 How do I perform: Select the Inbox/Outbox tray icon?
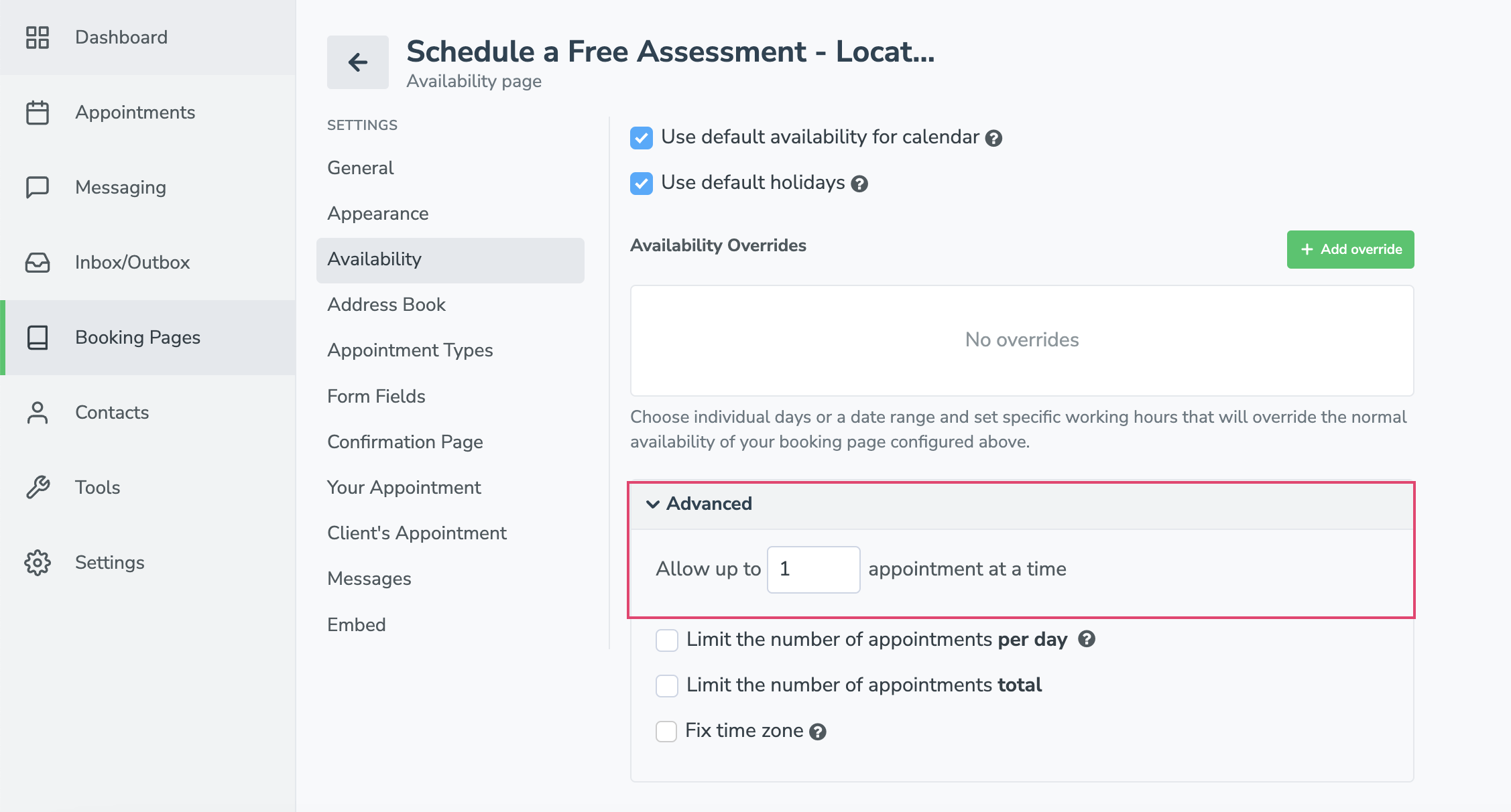tap(38, 263)
